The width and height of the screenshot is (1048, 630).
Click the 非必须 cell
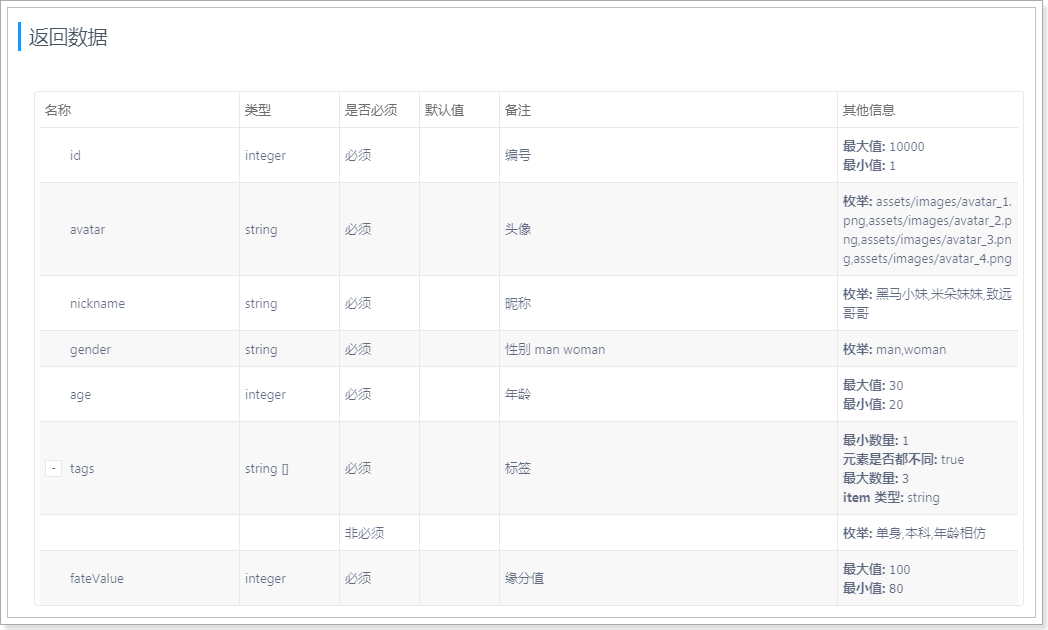tap(364, 533)
